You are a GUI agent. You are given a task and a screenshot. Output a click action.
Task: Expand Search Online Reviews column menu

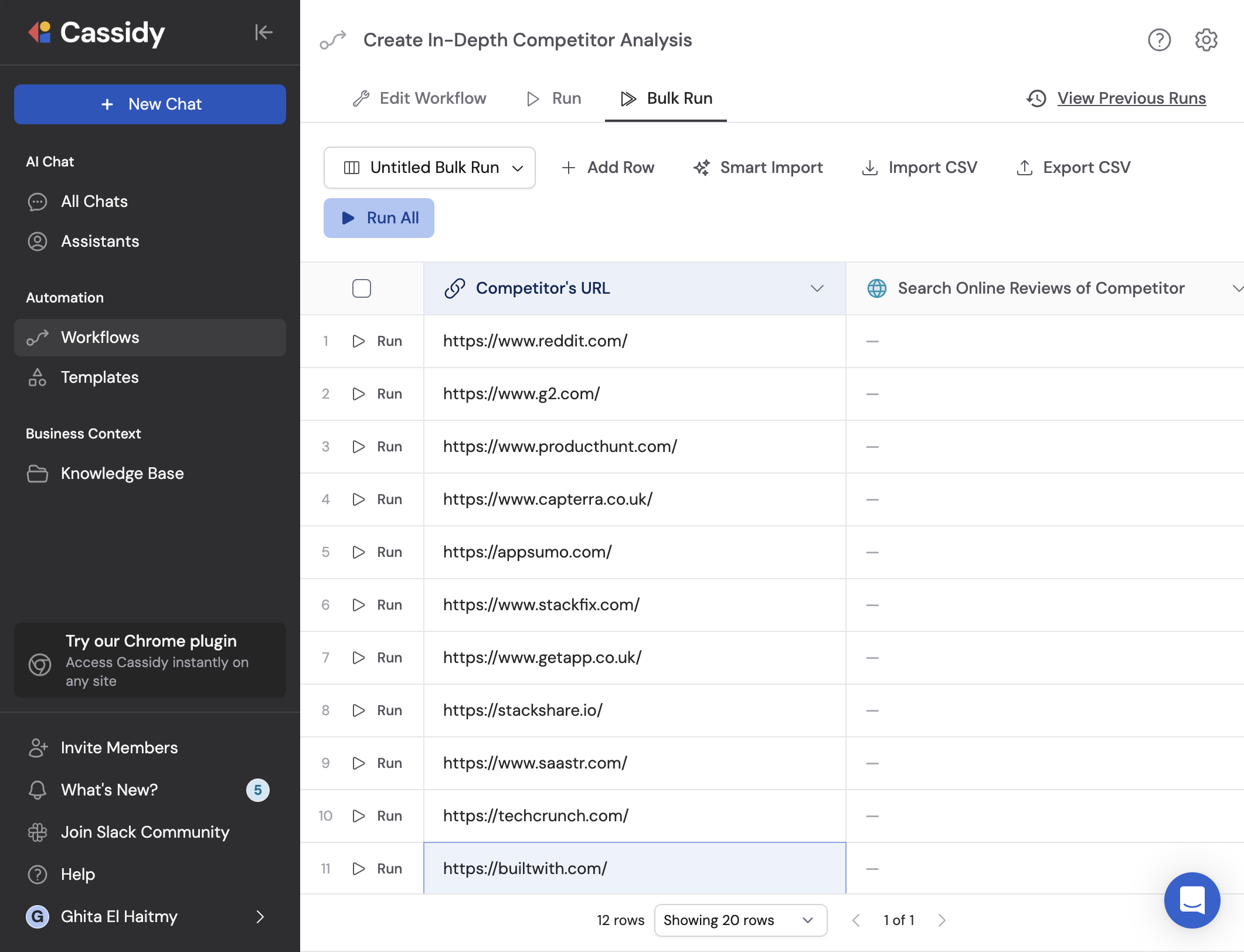click(1237, 288)
